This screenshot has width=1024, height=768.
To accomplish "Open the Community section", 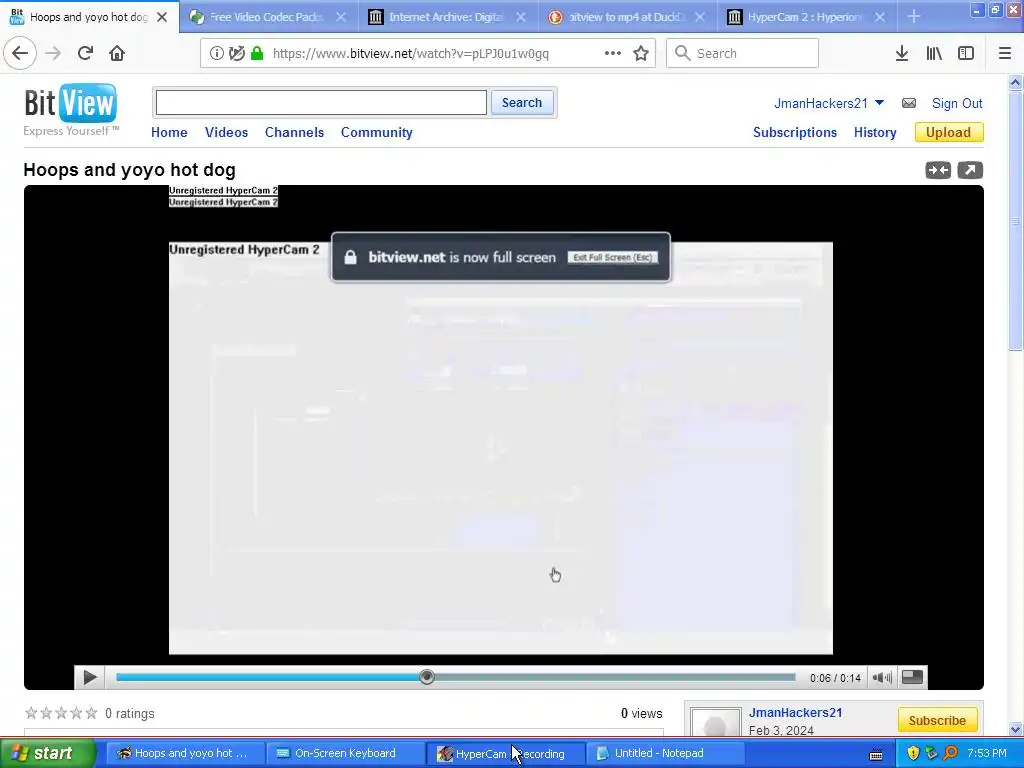I will [x=377, y=133].
